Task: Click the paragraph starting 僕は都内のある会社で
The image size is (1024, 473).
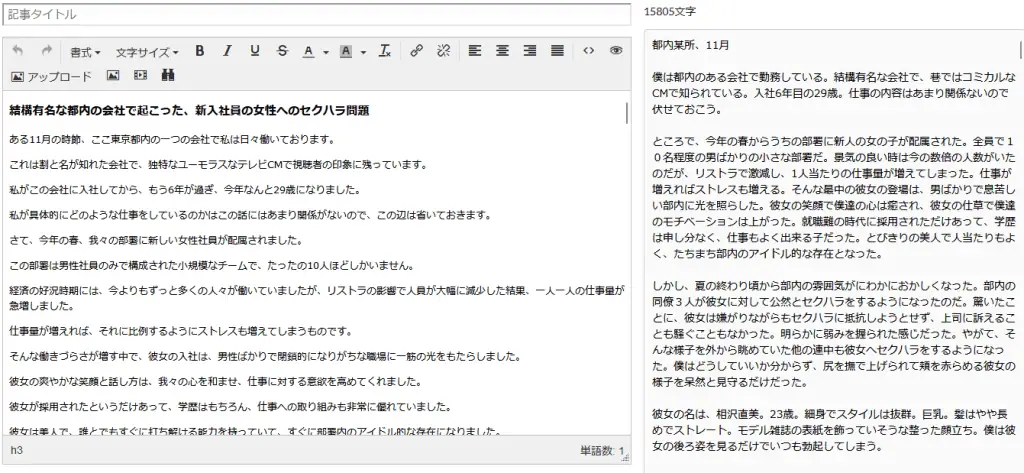Action: point(834,93)
